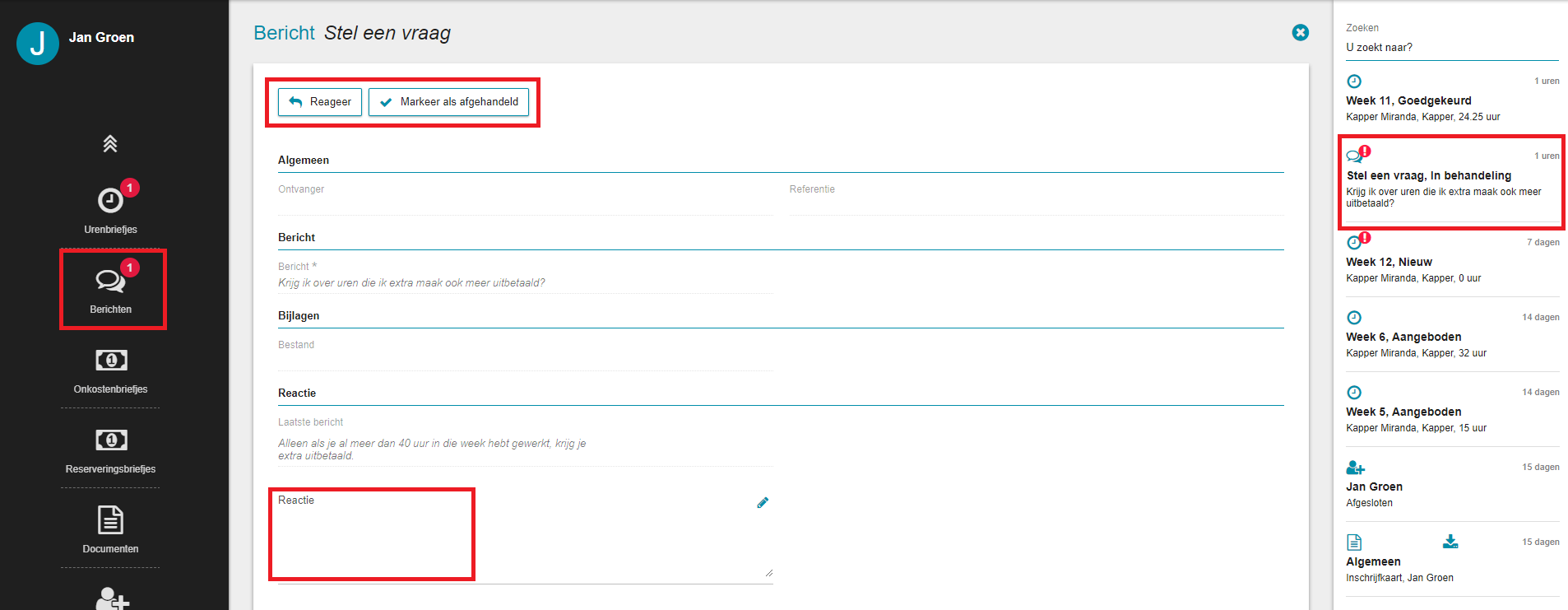This screenshot has height=610, width=1568.
Task: Open the Week 11, Goedgekeurd item
Action: pos(1452,100)
